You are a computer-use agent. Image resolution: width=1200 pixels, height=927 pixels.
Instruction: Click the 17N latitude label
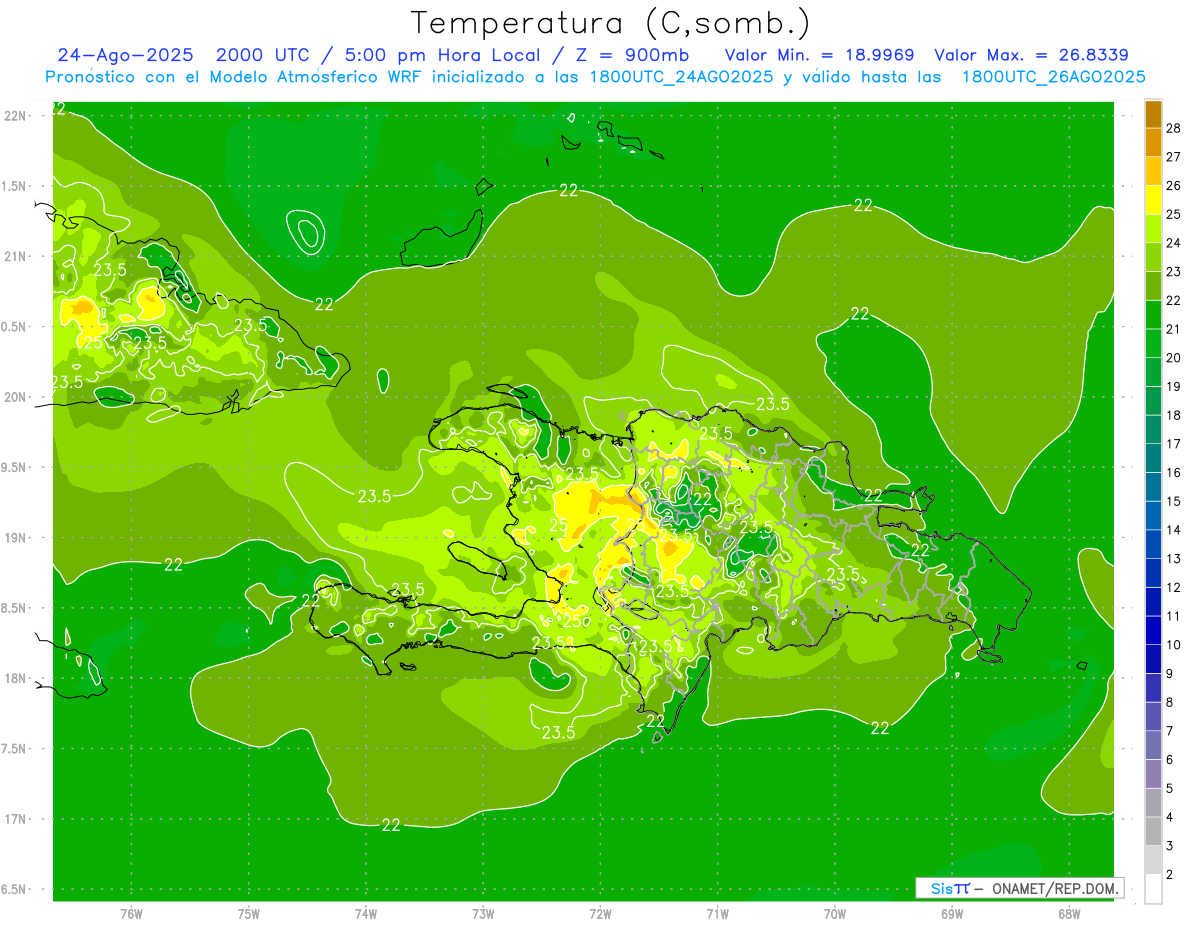click(x=17, y=819)
